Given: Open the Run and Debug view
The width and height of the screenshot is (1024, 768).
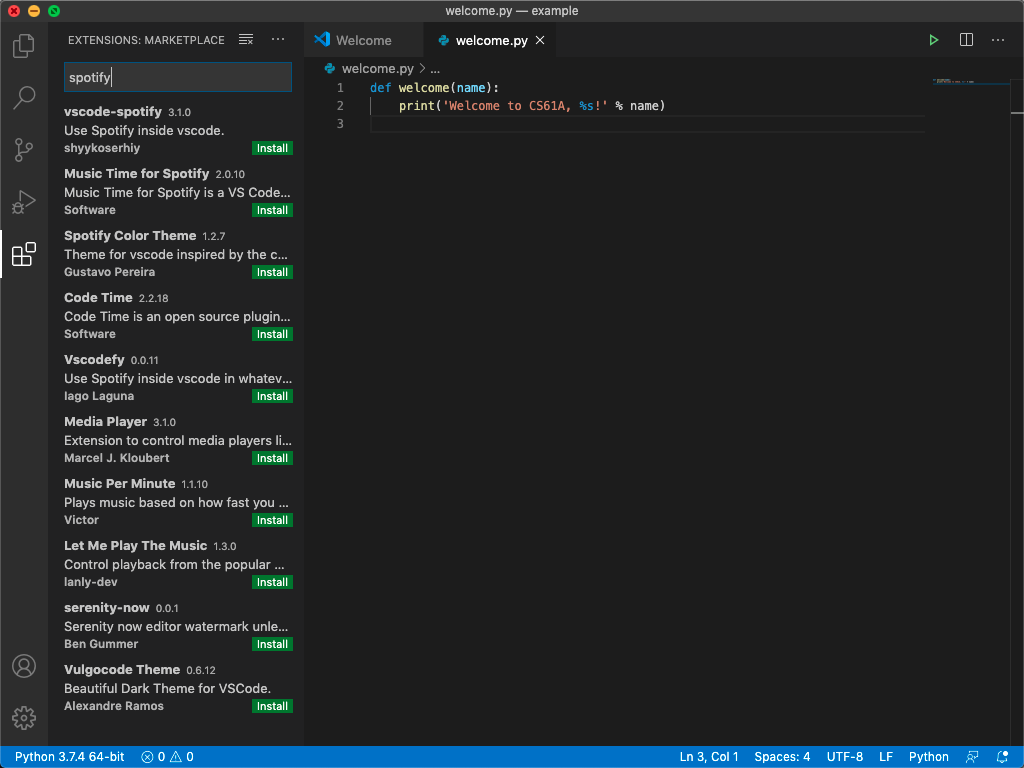Looking at the screenshot, I should pos(24,202).
